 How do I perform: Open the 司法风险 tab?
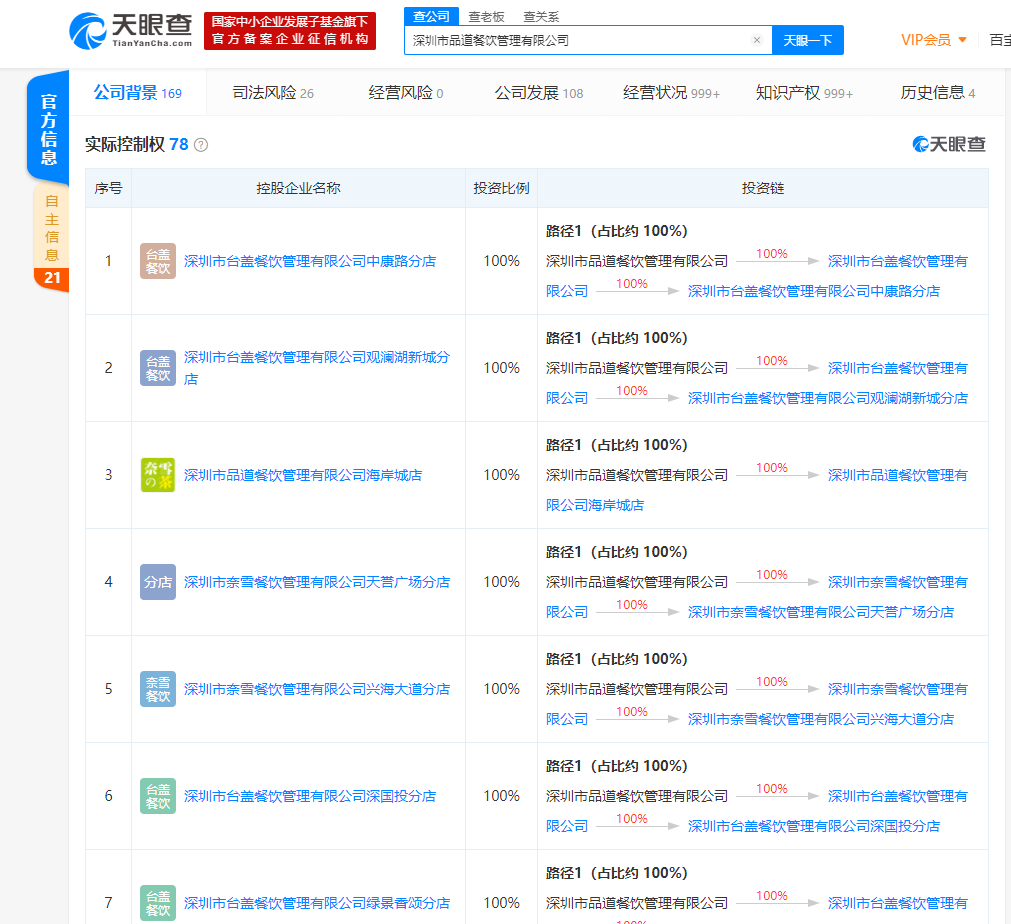(x=273, y=93)
